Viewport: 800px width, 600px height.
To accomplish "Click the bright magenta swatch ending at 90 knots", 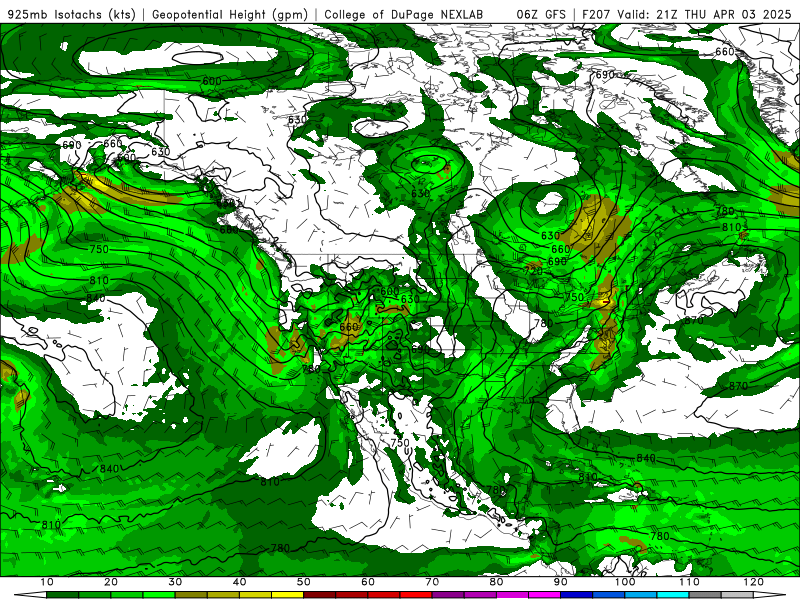I will click(x=544, y=595).
